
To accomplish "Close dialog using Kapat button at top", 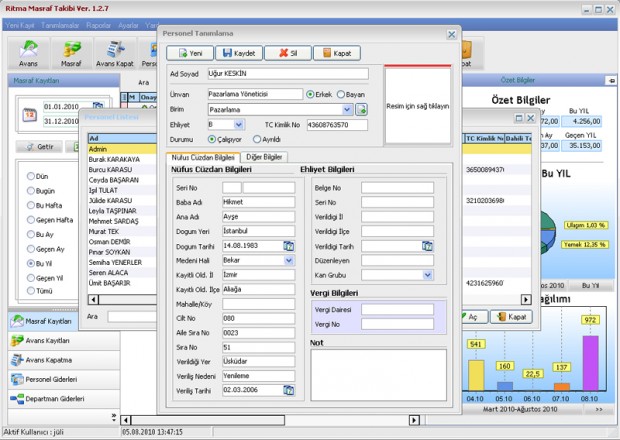I will coord(337,53).
